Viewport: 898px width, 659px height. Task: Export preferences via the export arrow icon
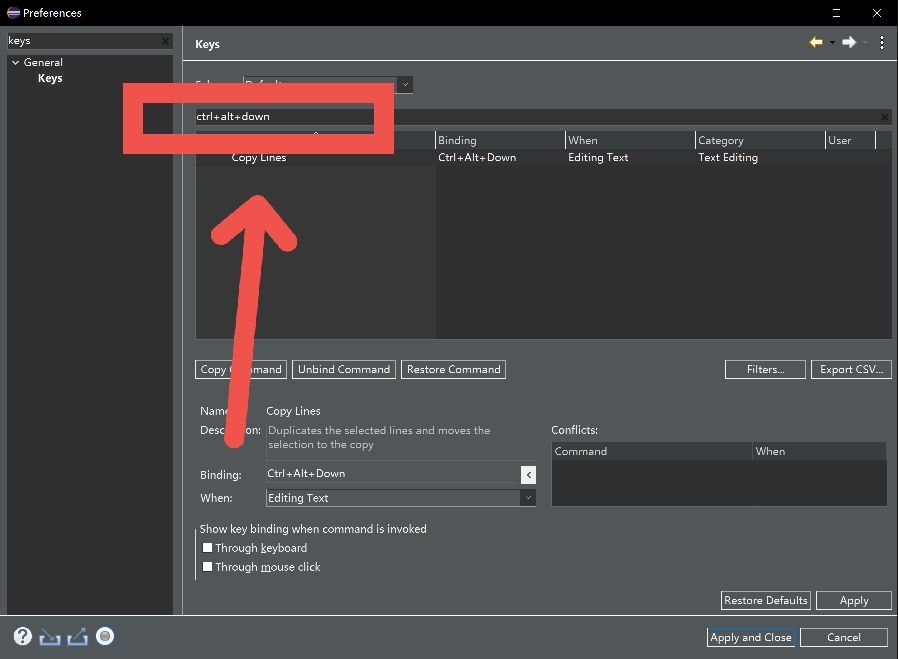75,636
